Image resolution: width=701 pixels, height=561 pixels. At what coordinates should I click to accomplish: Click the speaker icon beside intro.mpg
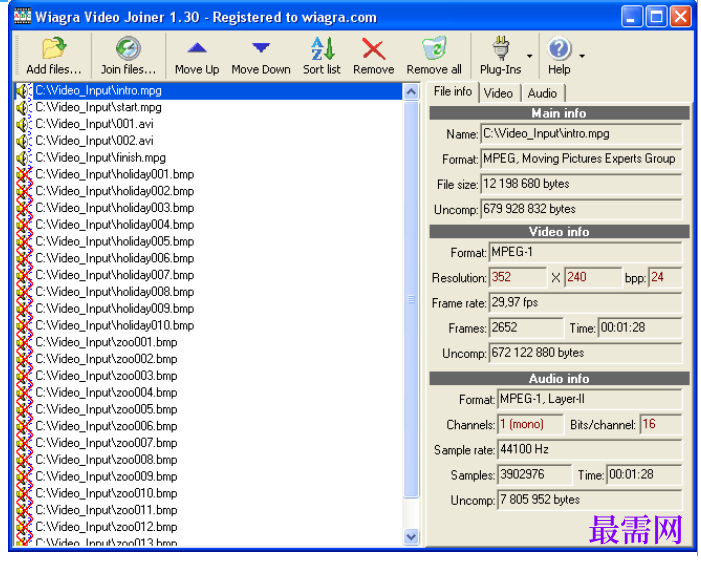point(23,91)
